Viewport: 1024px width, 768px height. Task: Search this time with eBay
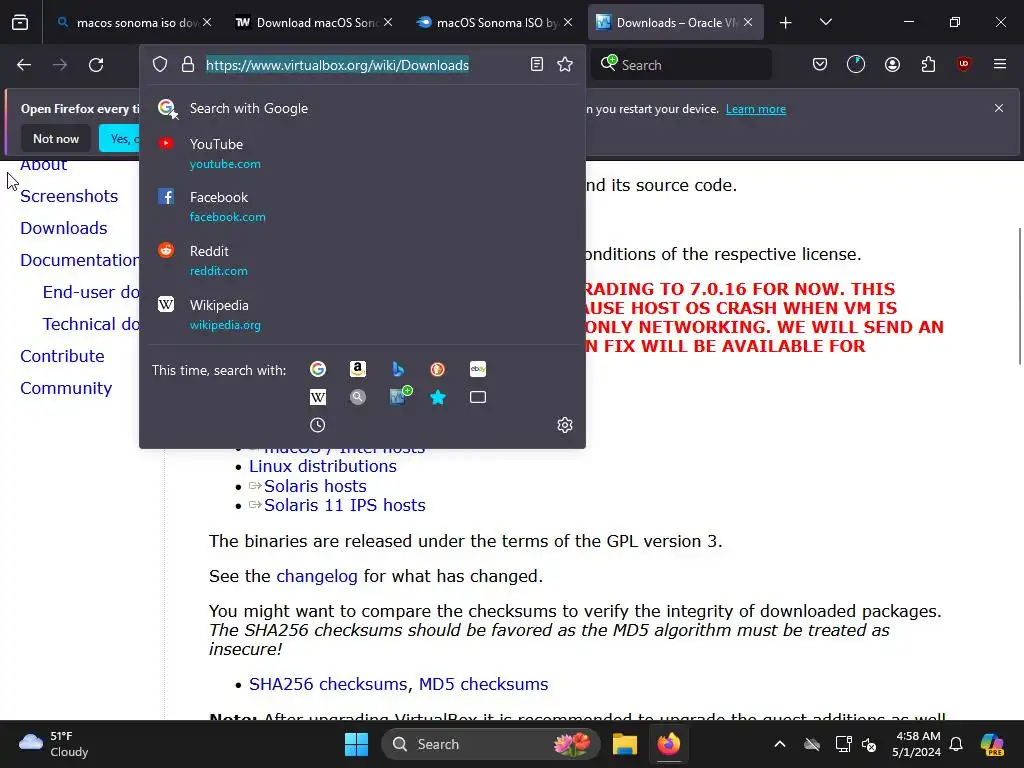pos(478,370)
